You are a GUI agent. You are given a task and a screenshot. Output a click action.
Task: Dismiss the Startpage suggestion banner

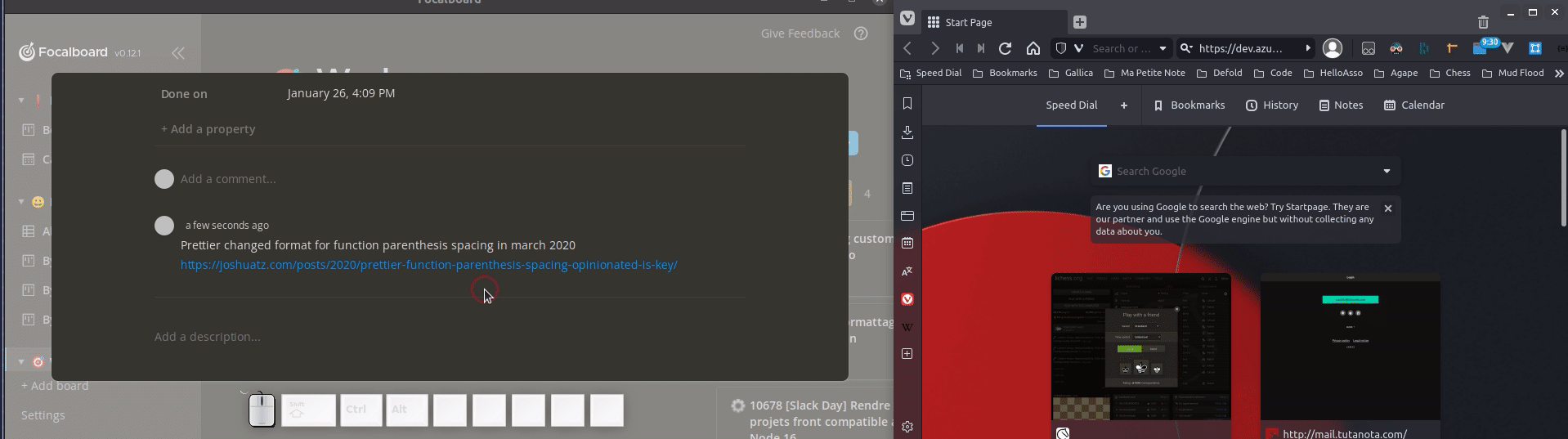click(x=1387, y=208)
